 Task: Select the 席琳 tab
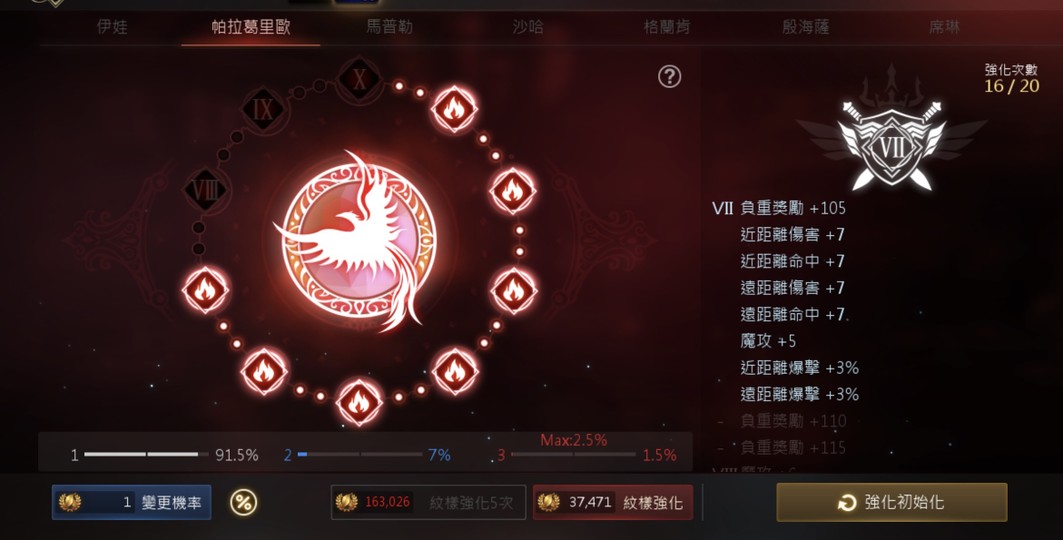pos(944,26)
